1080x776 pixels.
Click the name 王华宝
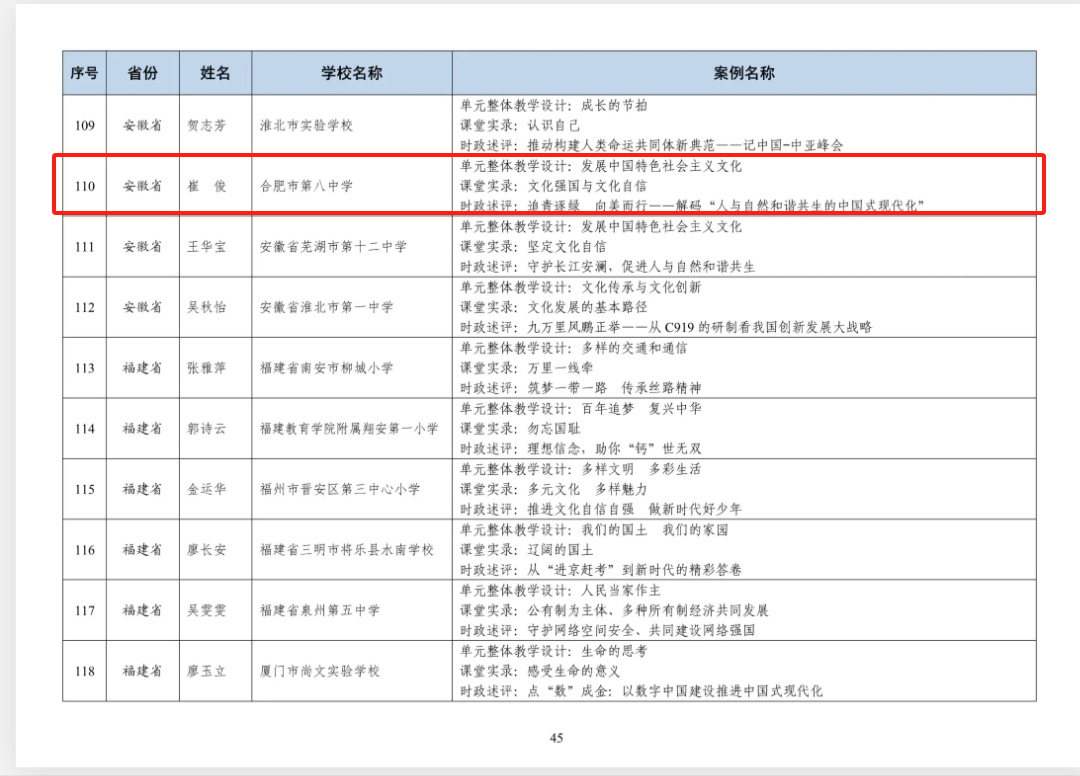click(207, 247)
